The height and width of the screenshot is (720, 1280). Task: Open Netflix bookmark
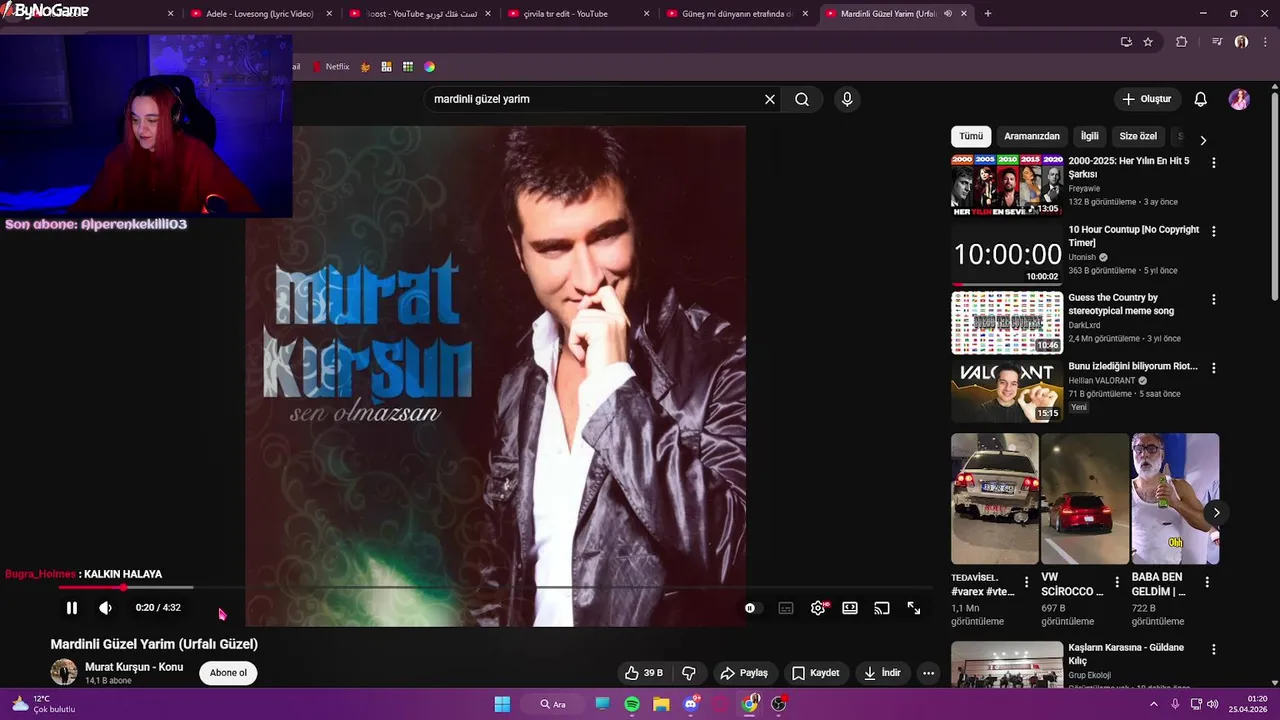tap(331, 67)
